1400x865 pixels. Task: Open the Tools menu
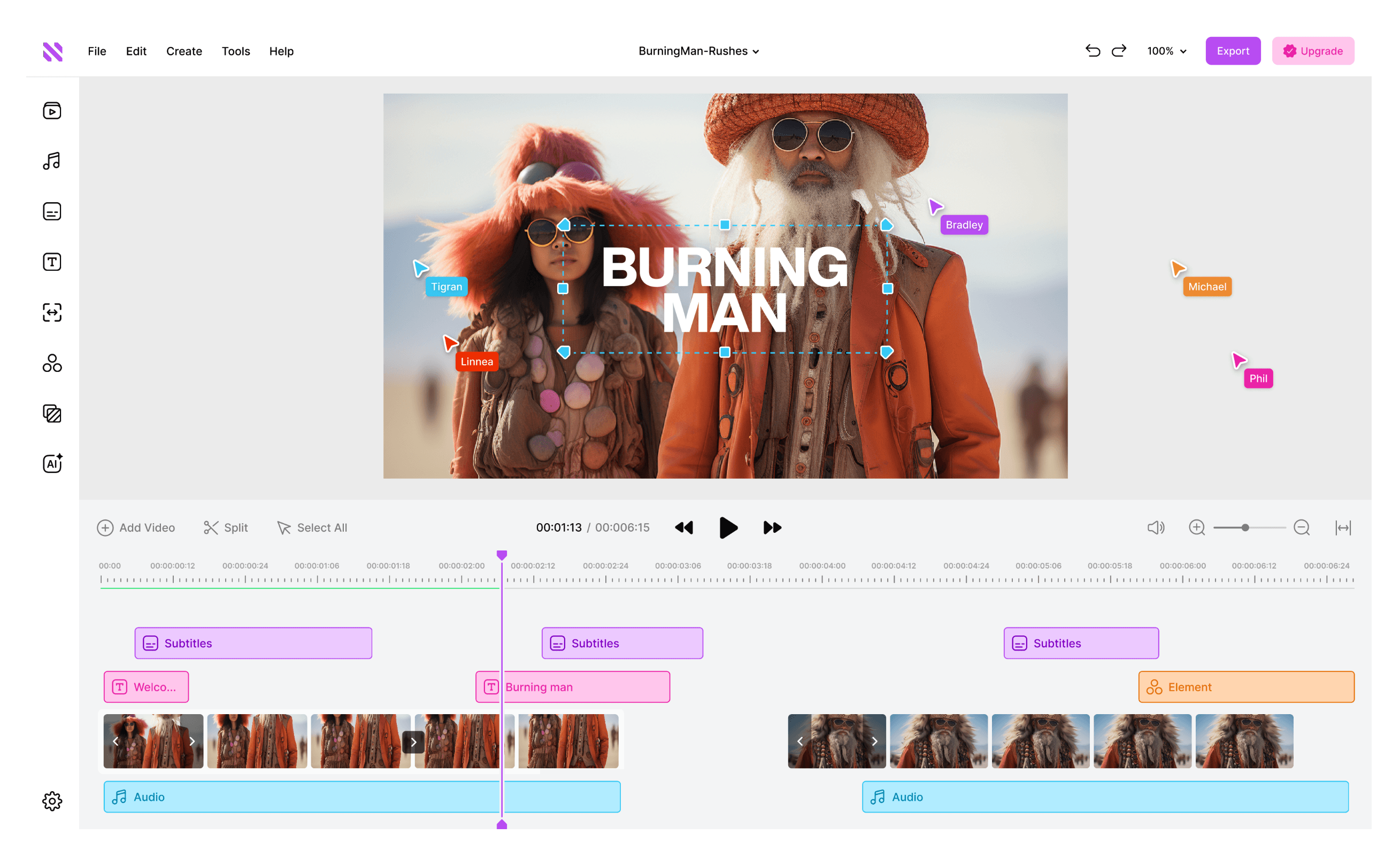coord(236,51)
